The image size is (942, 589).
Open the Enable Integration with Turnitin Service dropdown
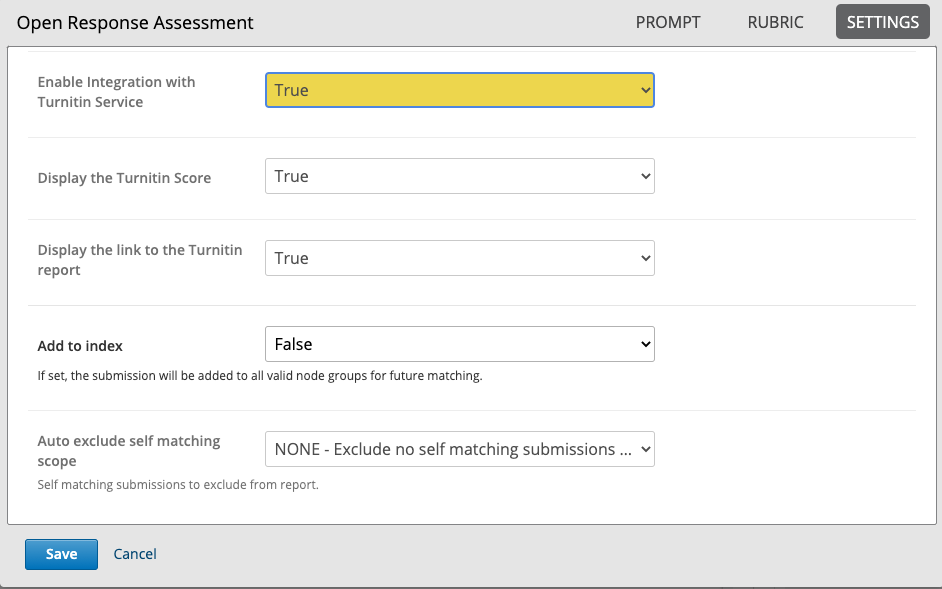[460, 90]
